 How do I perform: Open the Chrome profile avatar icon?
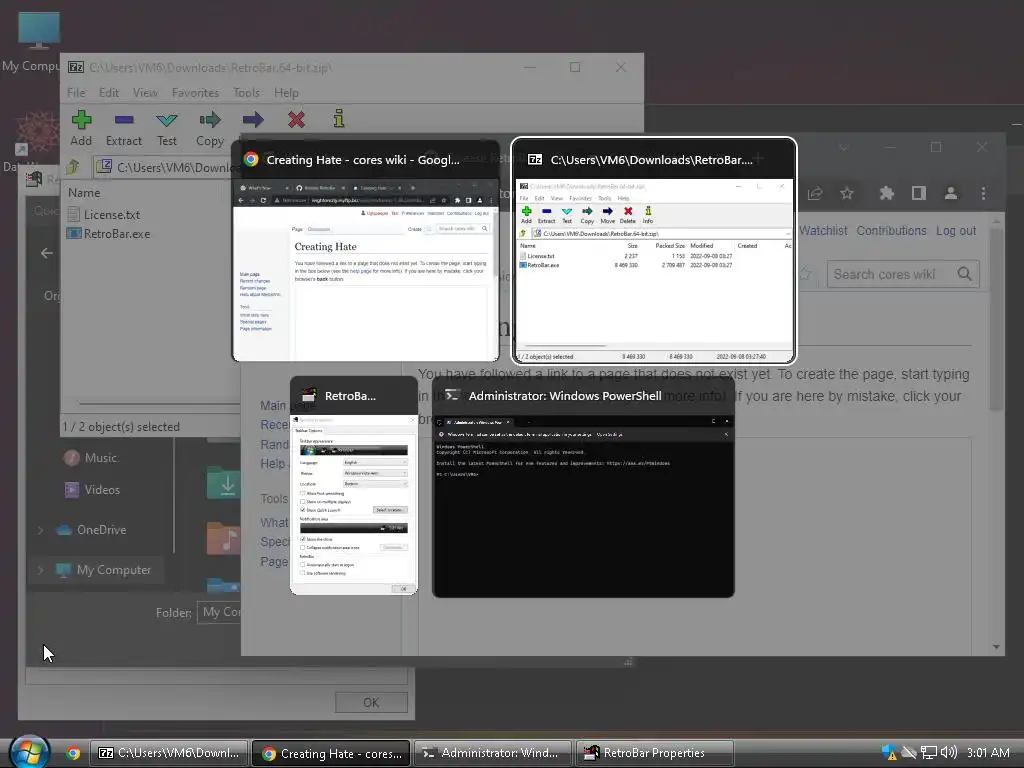coord(951,193)
